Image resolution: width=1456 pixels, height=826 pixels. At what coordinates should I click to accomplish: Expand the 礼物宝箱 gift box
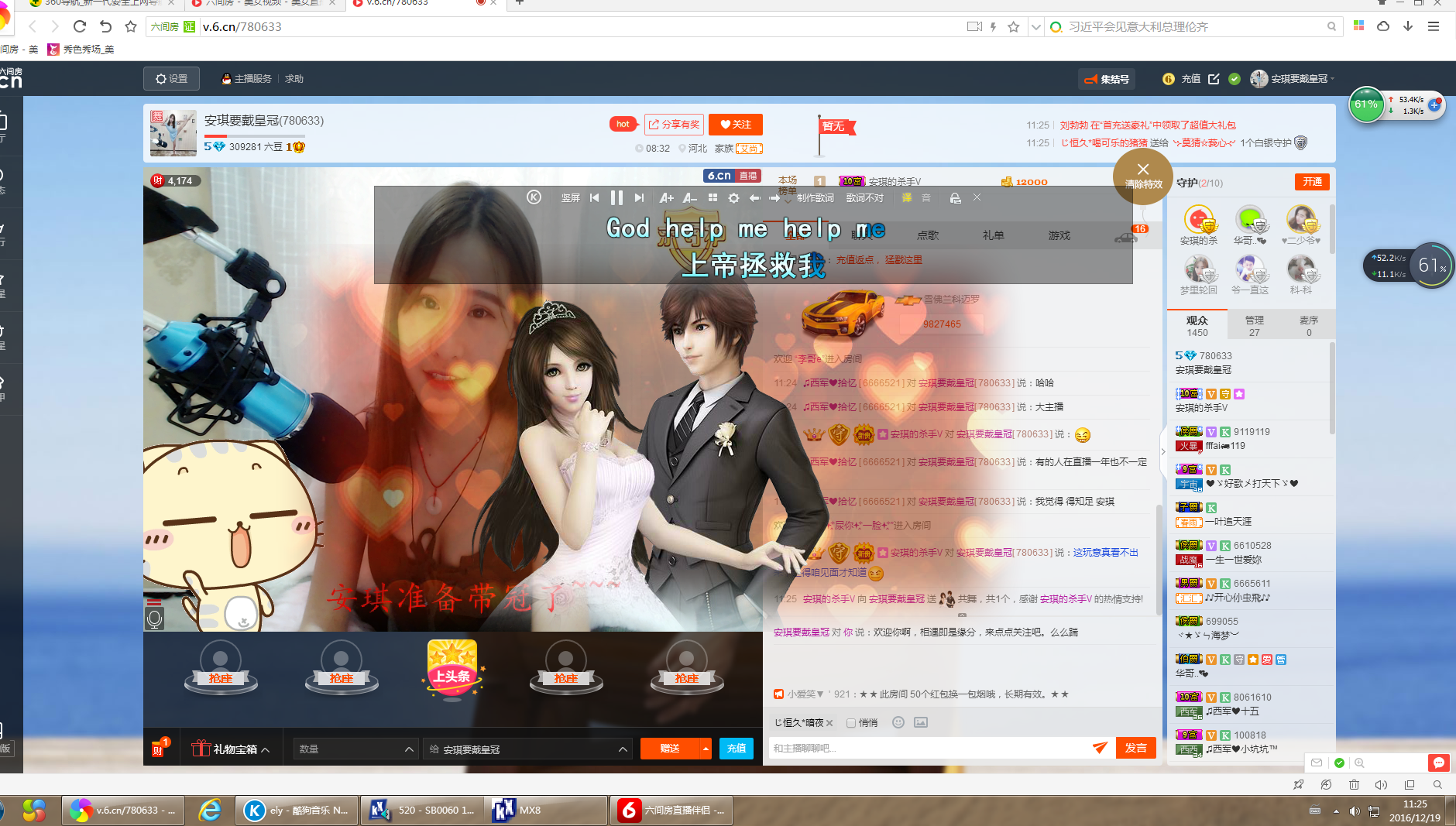[231, 749]
